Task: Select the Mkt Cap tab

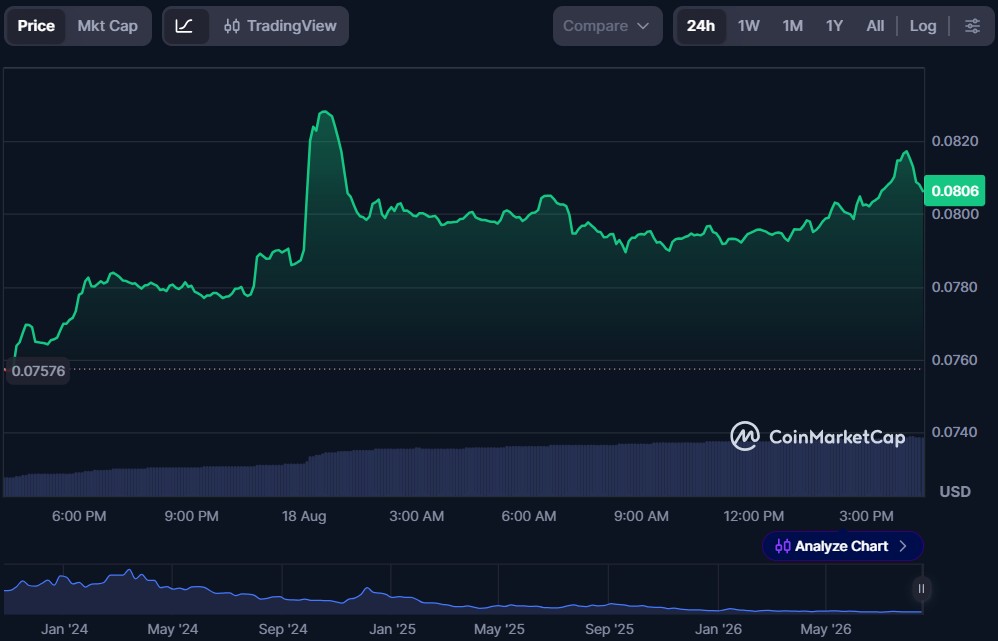Action: point(108,26)
